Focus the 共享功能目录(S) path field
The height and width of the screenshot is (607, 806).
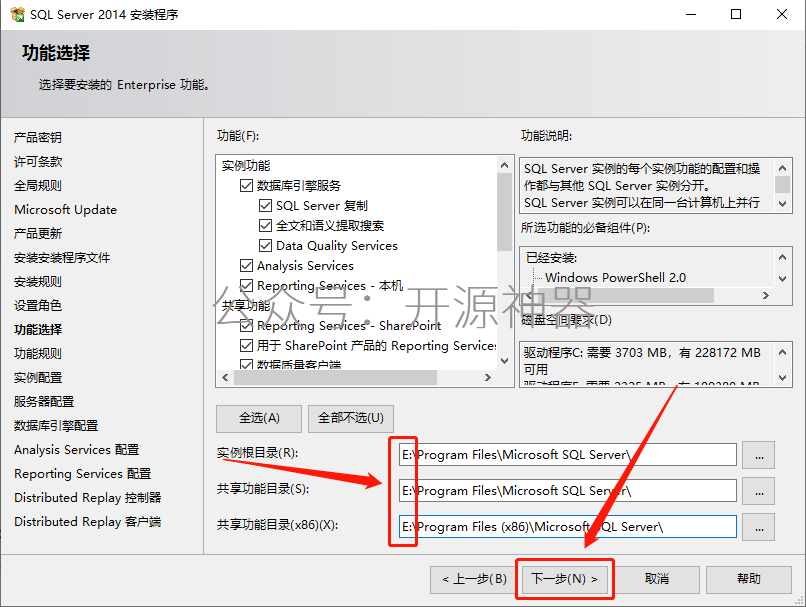(567, 491)
